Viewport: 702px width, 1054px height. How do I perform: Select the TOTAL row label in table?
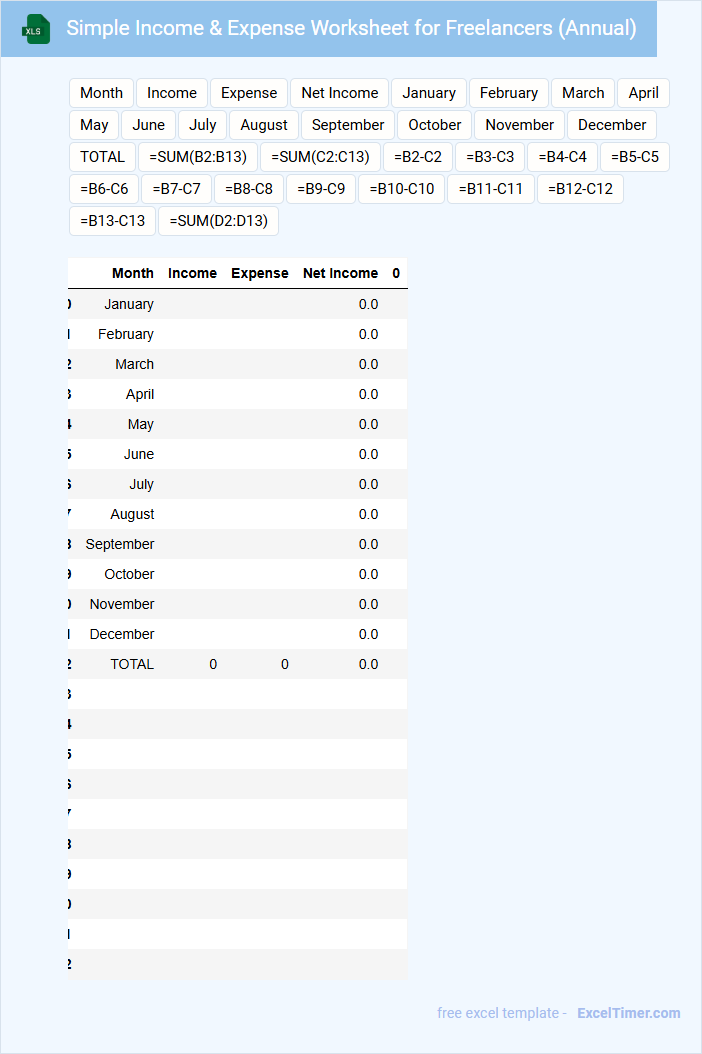[132, 664]
